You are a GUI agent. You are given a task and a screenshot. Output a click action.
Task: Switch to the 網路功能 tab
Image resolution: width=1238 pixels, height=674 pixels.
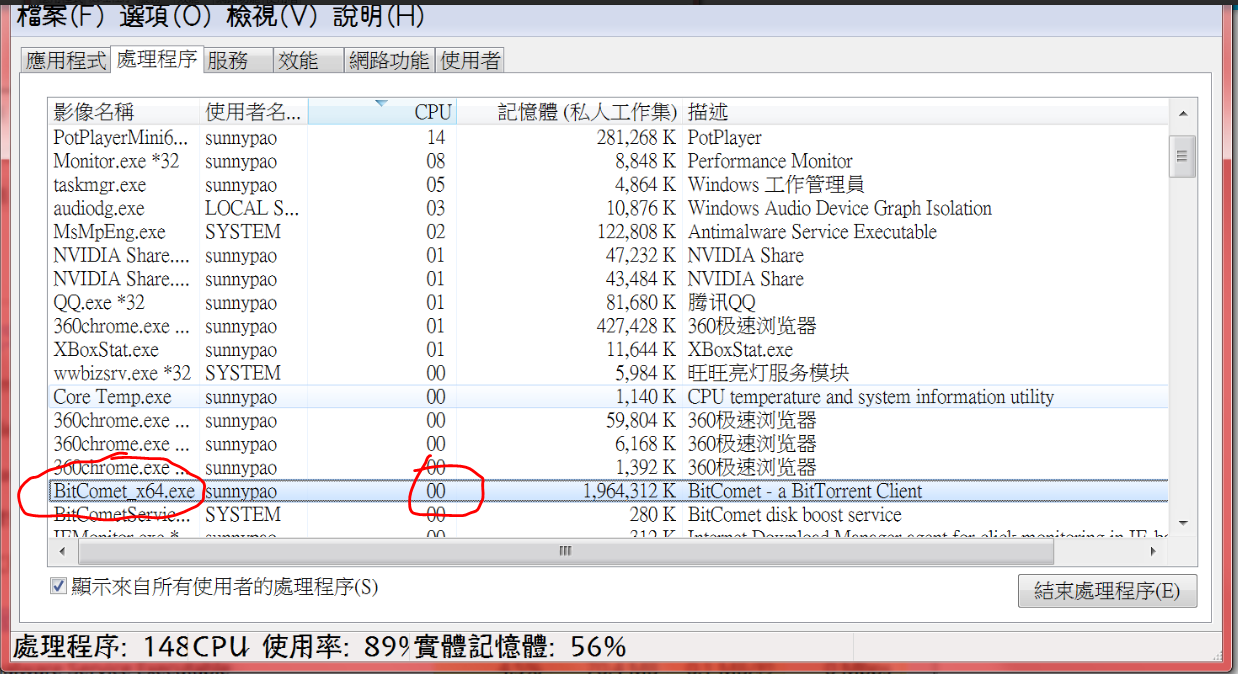coord(389,61)
